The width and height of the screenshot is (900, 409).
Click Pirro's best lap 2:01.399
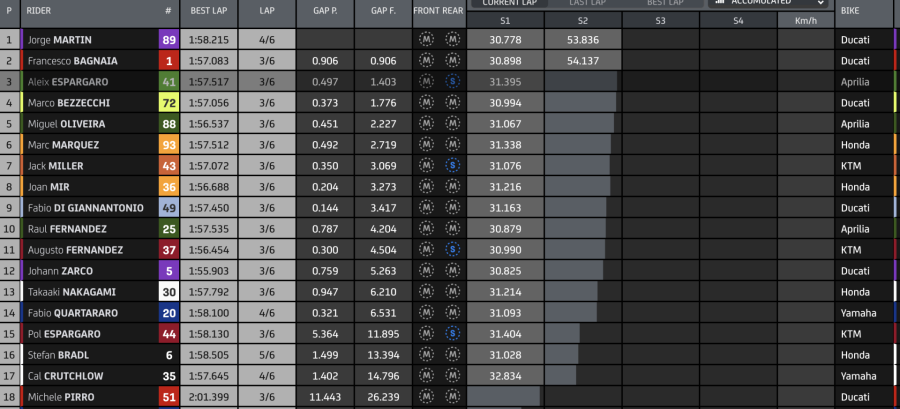209,397
